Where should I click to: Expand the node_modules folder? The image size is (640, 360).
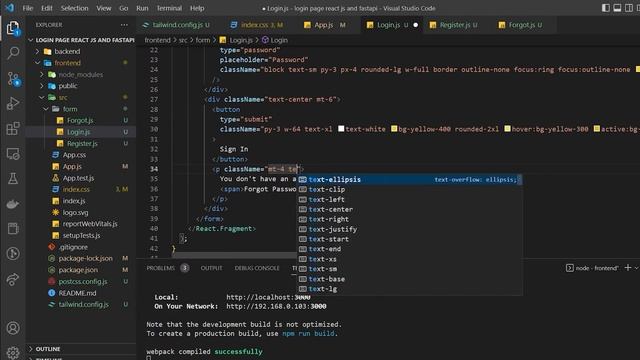80,75
